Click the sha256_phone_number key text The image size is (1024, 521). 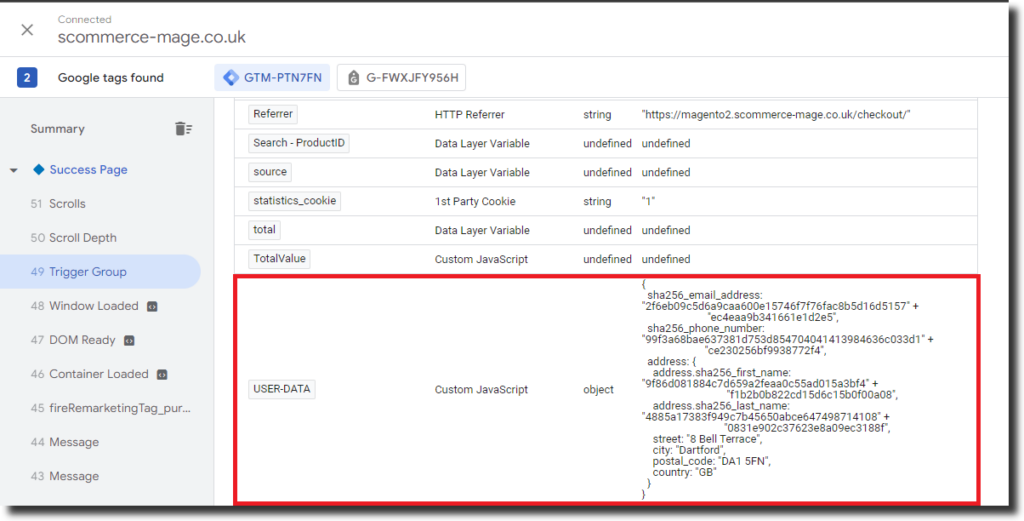click(x=706, y=328)
